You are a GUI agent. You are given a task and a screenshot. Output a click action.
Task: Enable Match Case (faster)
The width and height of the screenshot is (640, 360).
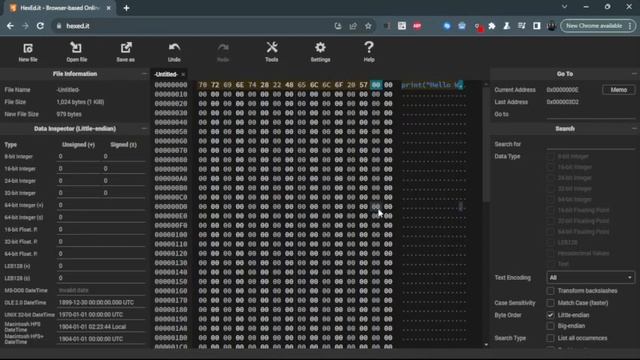(x=551, y=303)
